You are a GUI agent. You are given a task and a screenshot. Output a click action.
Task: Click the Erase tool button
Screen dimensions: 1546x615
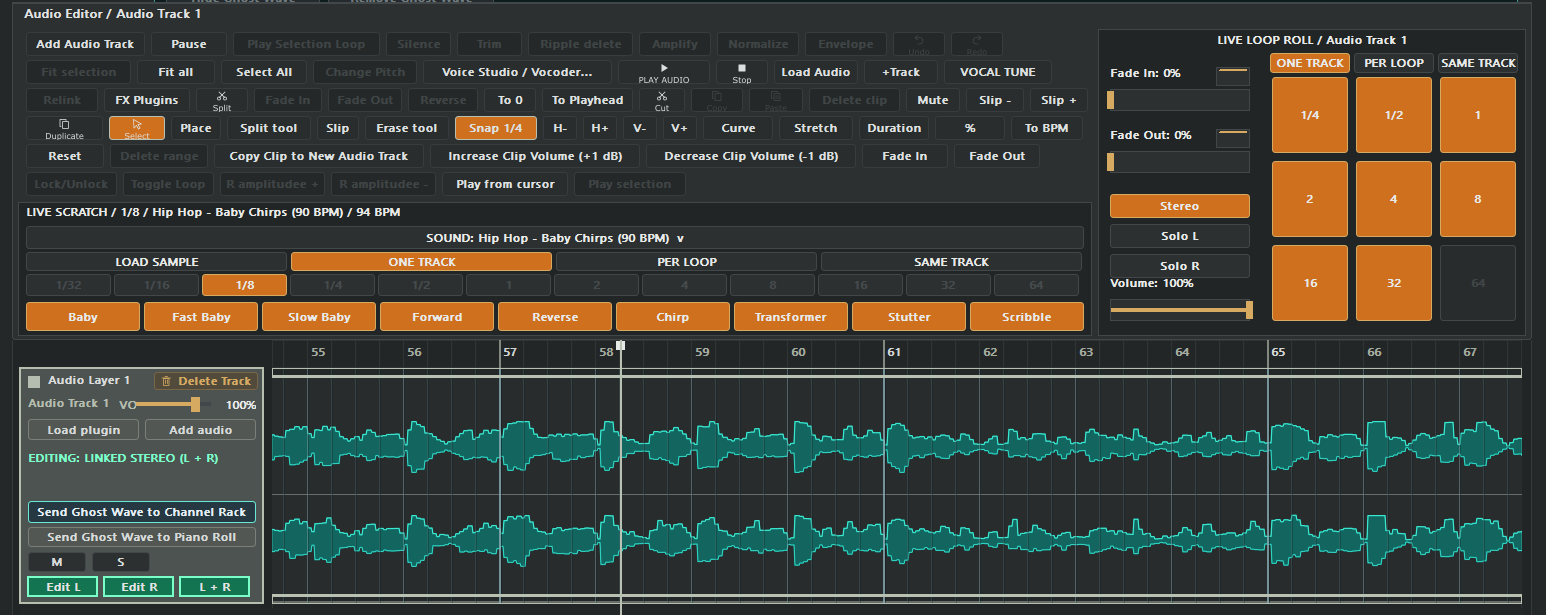pos(406,128)
